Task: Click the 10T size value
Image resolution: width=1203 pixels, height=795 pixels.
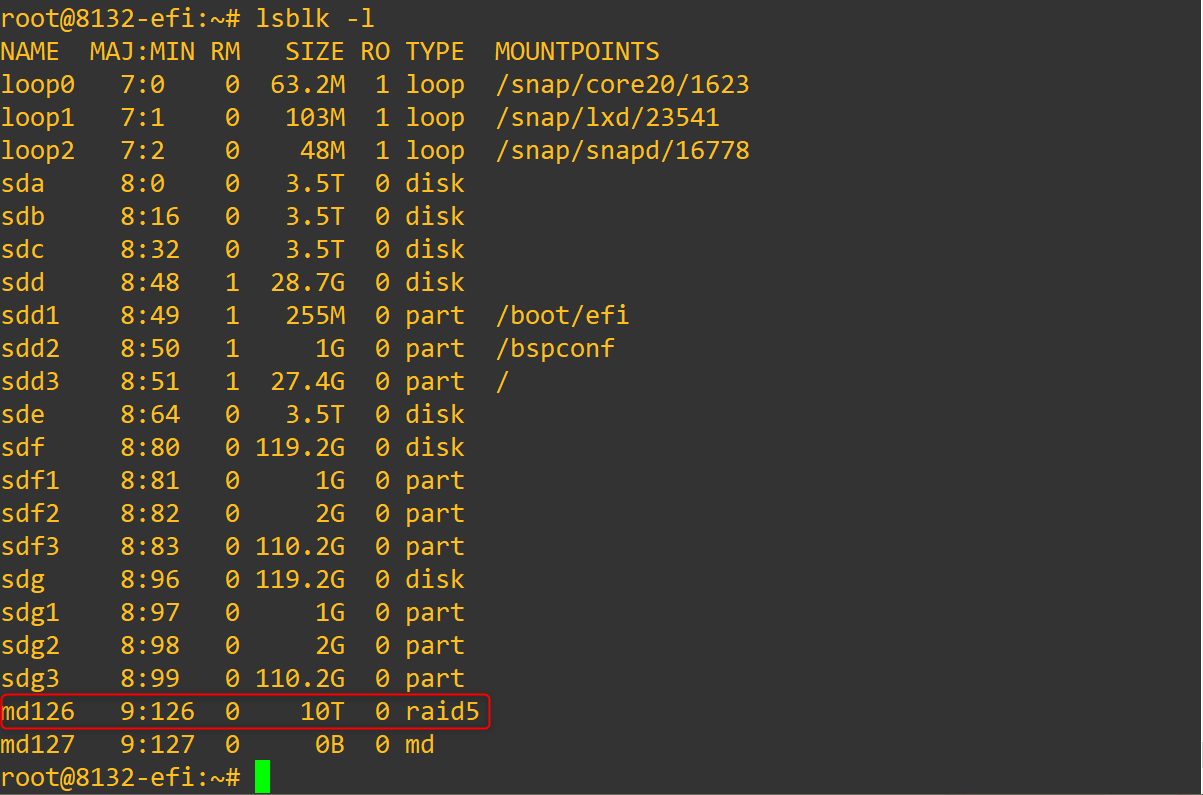Action: click(x=323, y=712)
